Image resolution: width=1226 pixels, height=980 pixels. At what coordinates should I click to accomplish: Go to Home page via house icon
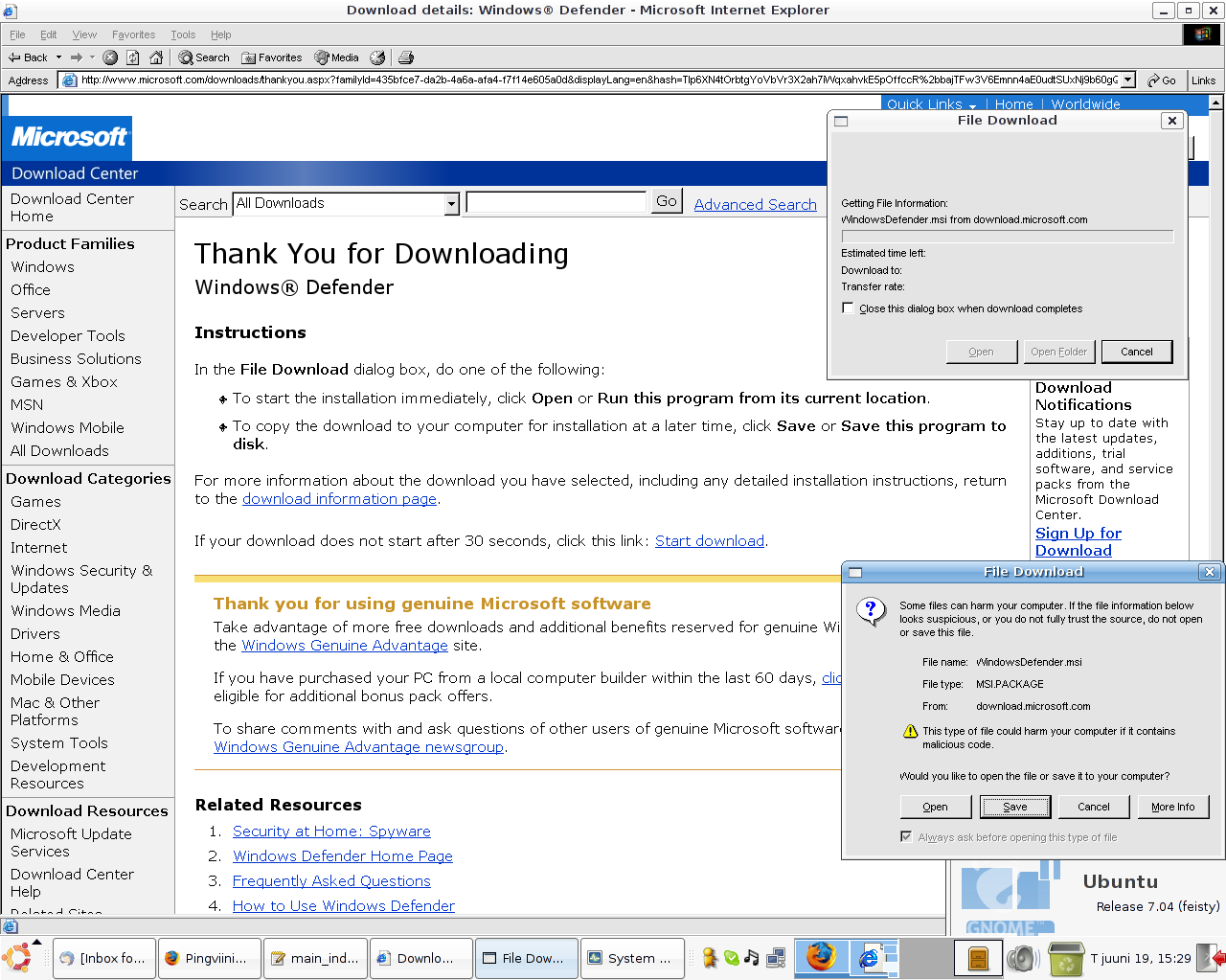coord(156,57)
